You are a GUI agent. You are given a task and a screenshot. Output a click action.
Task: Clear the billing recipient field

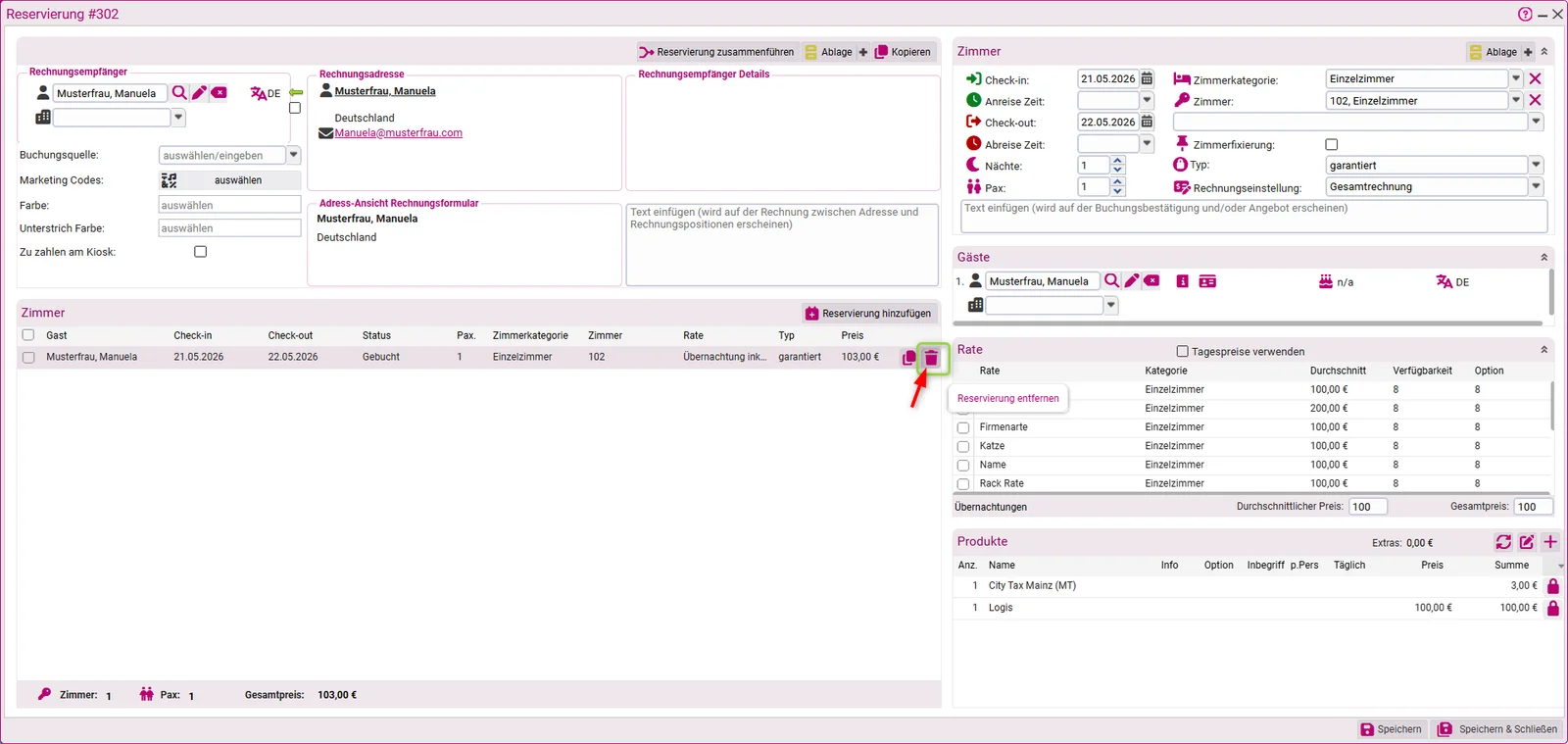click(x=220, y=93)
